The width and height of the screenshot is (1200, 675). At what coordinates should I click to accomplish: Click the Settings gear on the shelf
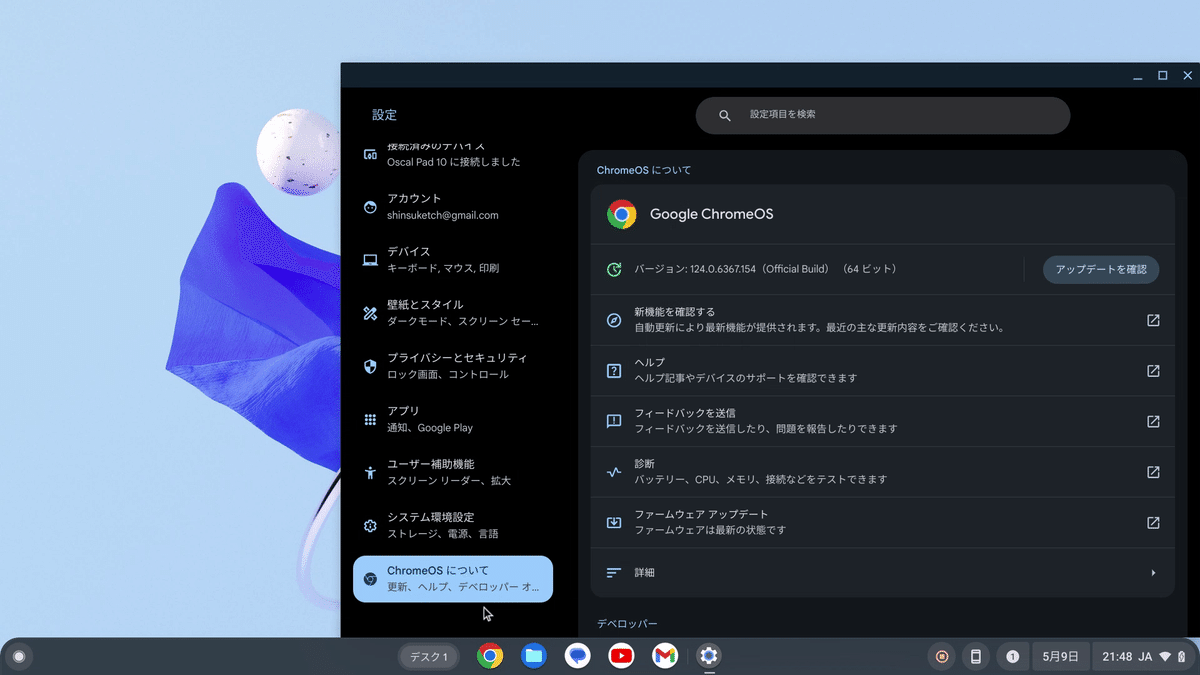[709, 656]
